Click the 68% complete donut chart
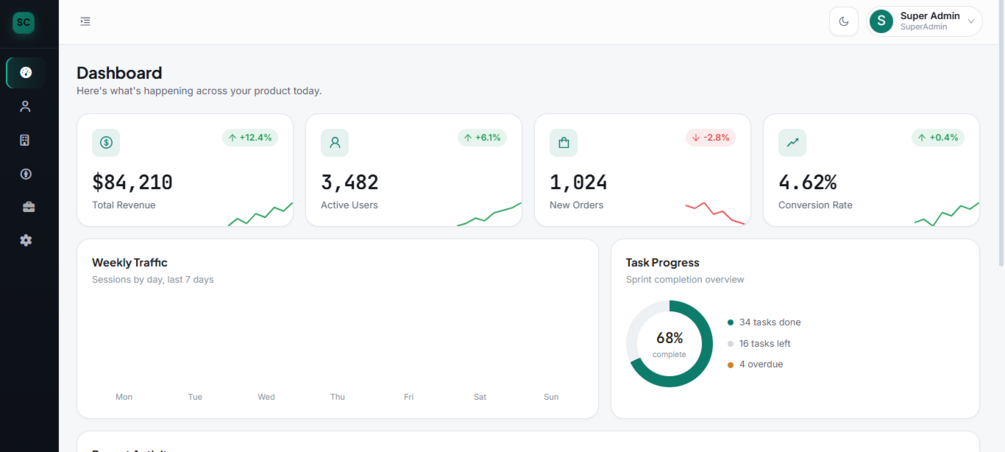1005x452 pixels. pos(669,344)
